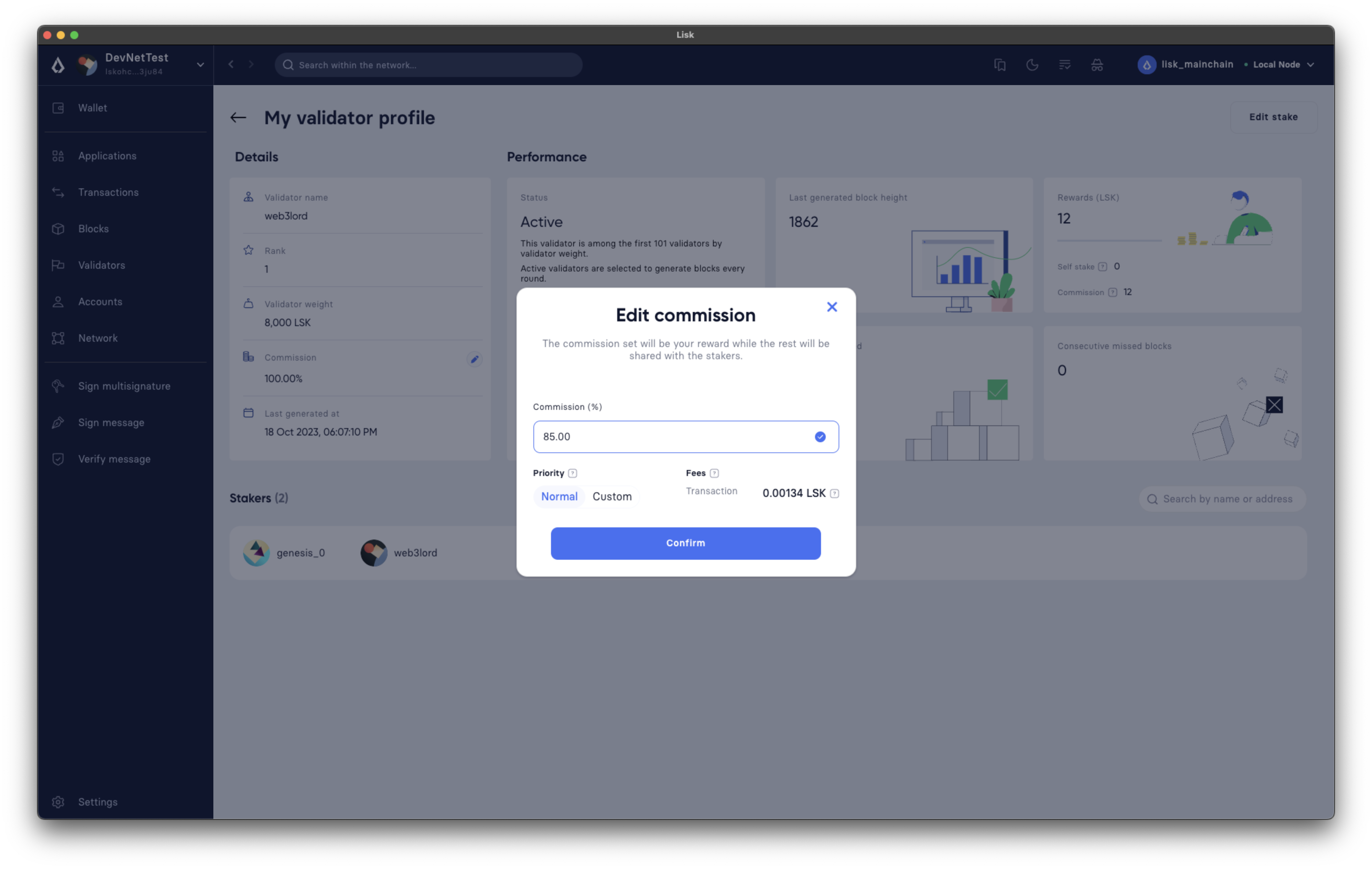This screenshot has width=1372, height=869.
Task: Click the Accounts person icon
Action: point(58,301)
